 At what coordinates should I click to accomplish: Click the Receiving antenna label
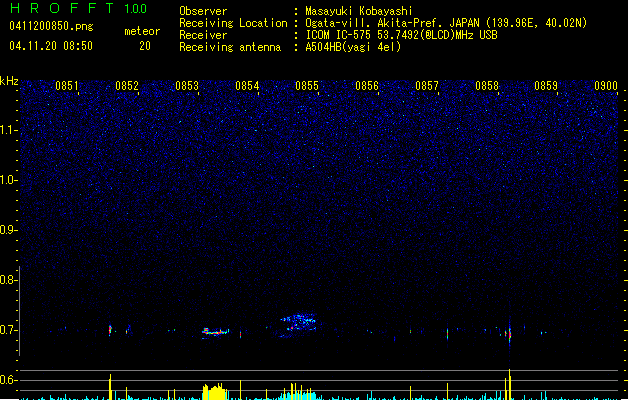[230, 47]
